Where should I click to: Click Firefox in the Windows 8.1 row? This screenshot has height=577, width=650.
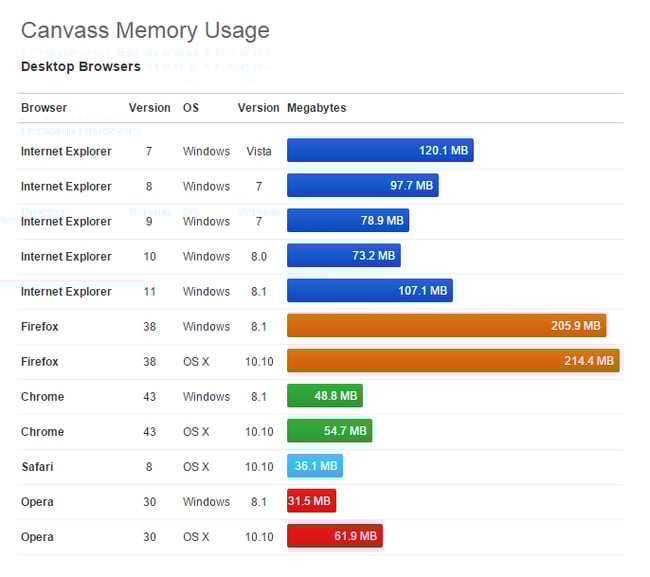pos(40,327)
